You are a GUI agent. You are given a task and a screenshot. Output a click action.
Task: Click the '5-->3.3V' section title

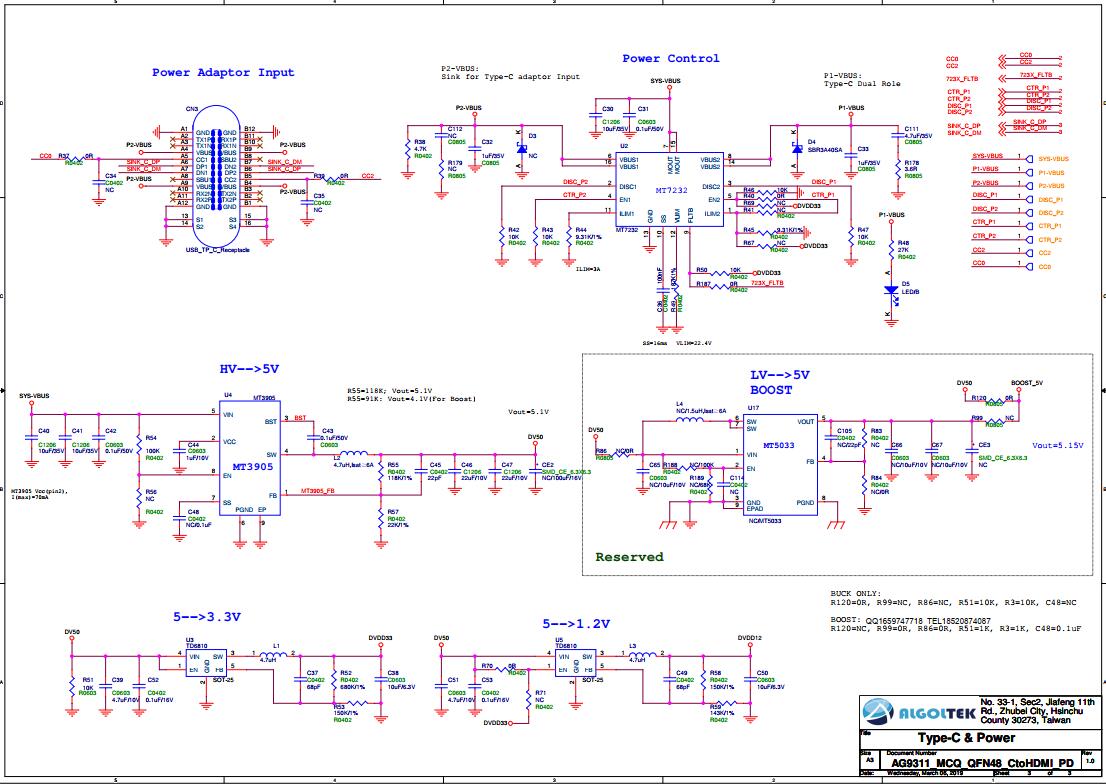coord(207,617)
